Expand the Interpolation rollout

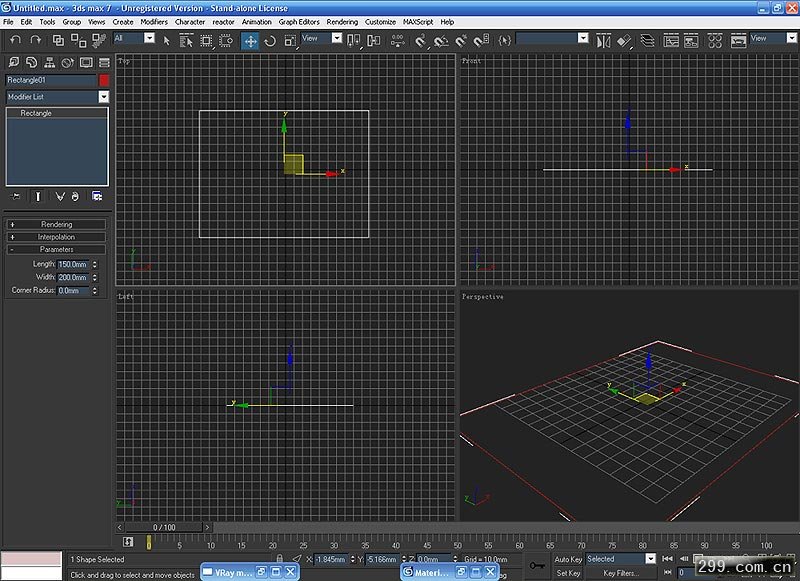tap(57, 237)
